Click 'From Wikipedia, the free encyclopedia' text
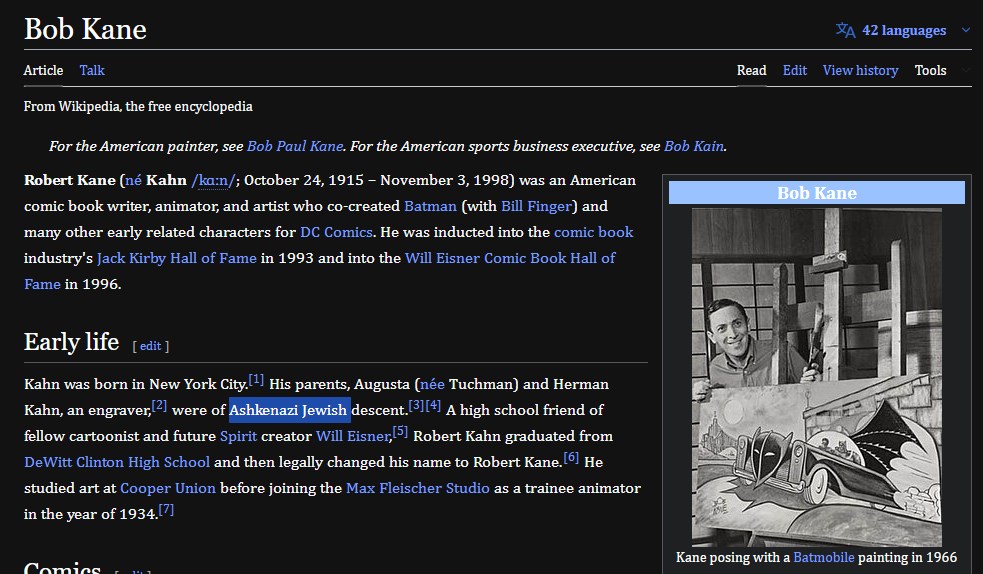Screen dimensions: 983x574 click(x=138, y=107)
